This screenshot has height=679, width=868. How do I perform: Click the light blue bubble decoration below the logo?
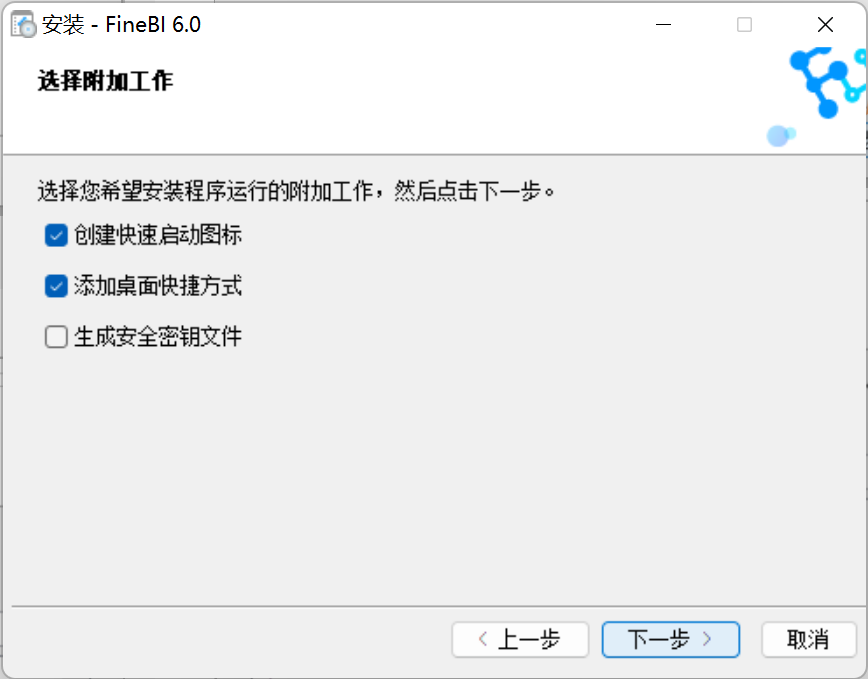[x=781, y=136]
